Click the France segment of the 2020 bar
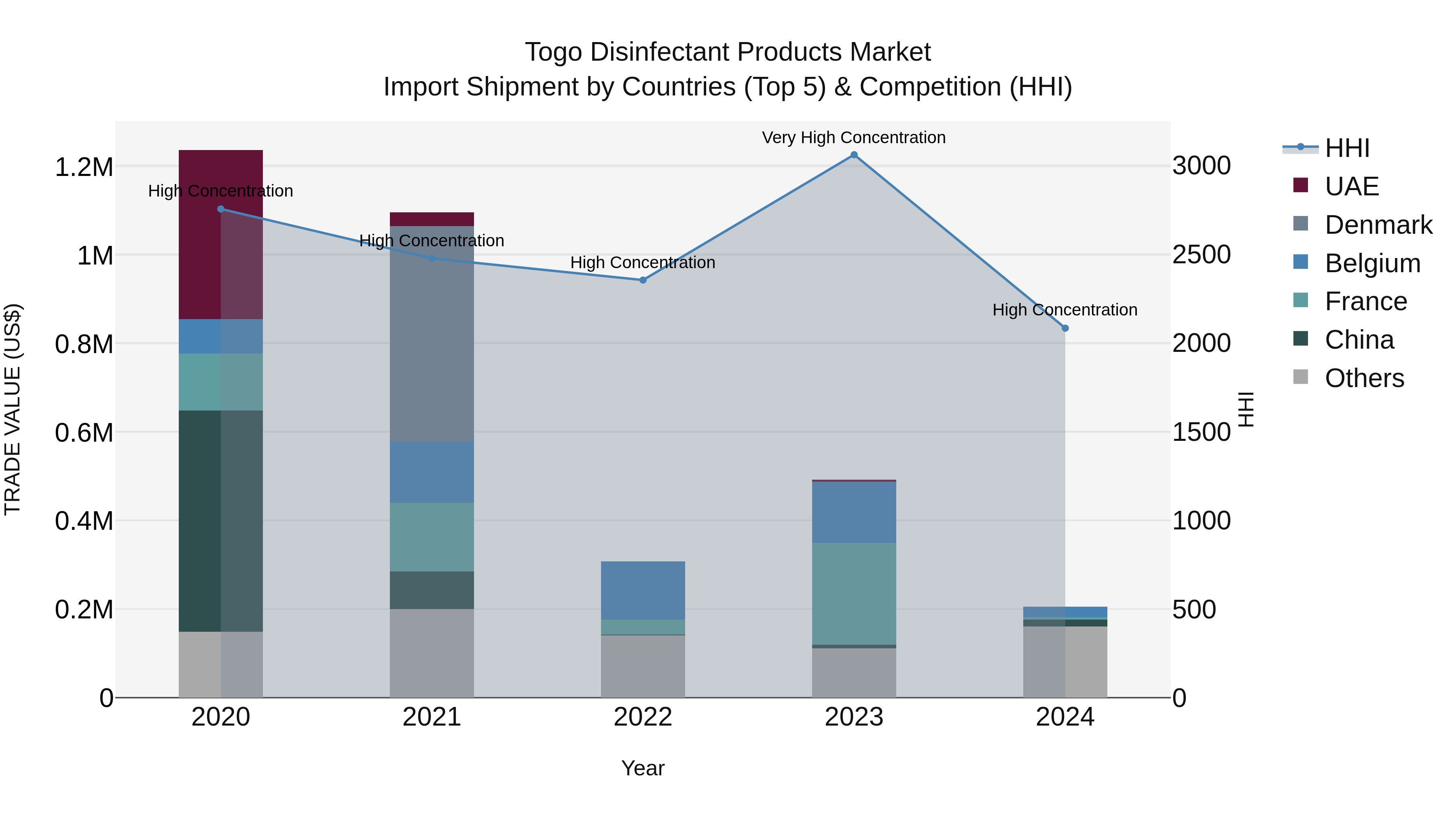Screen dimensions: 1456x819 221,383
